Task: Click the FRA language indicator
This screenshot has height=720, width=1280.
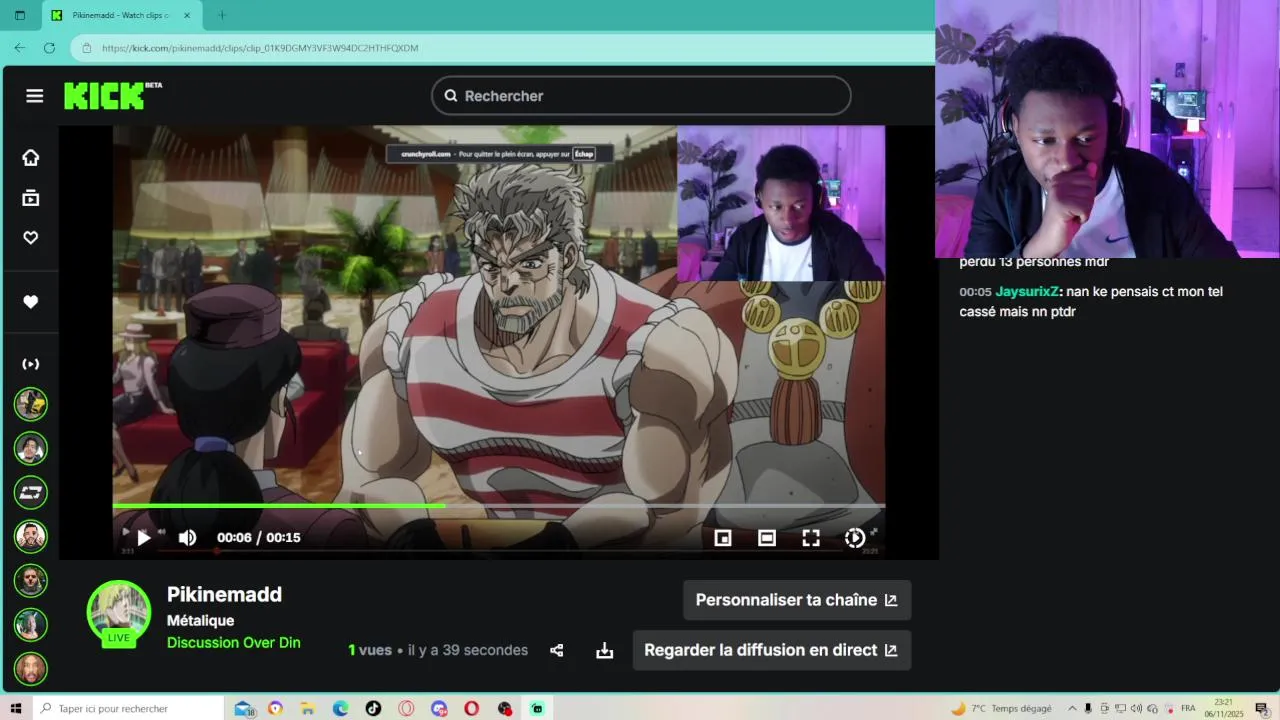Action: pos(1188,708)
